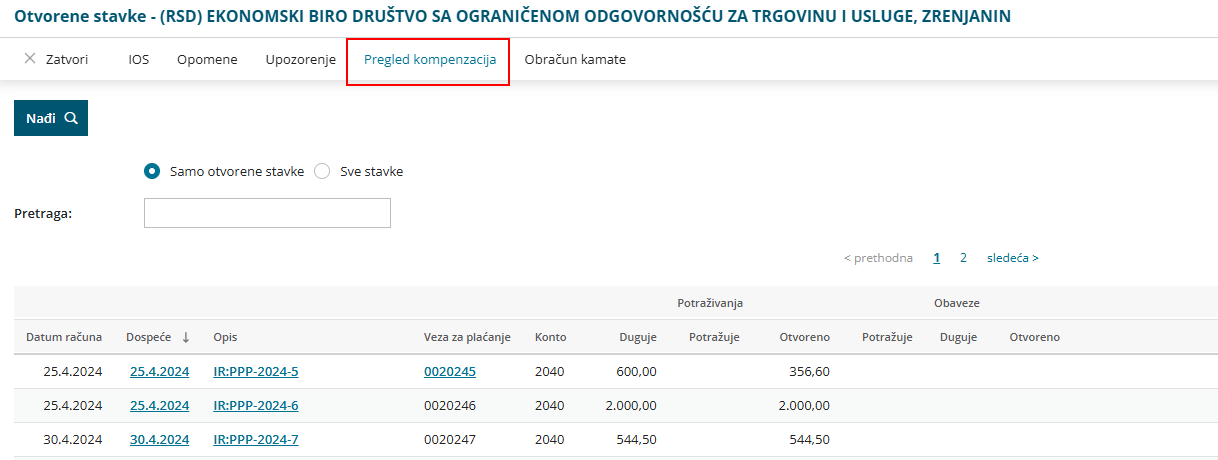The height and width of the screenshot is (460, 1218).
Task: Click payment reference 0020247 cell
Action: (x=450, y=440)
